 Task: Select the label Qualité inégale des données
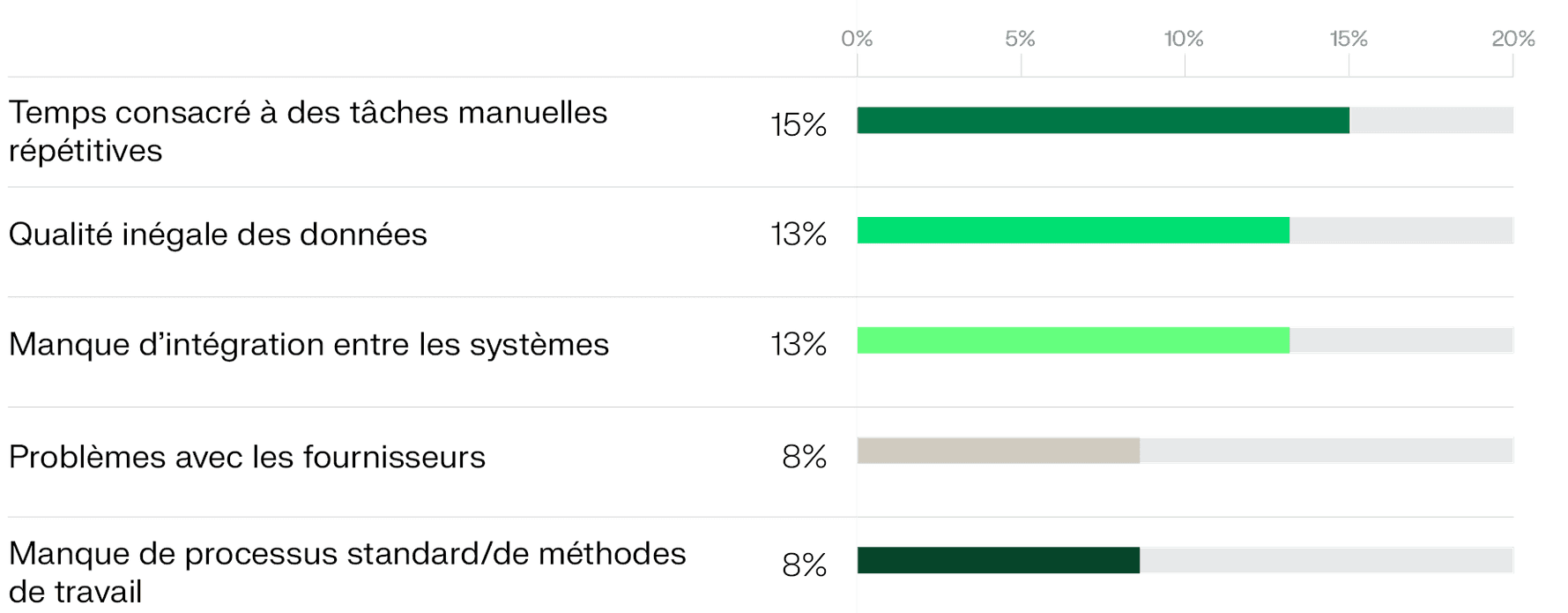[x=218, y=235]
